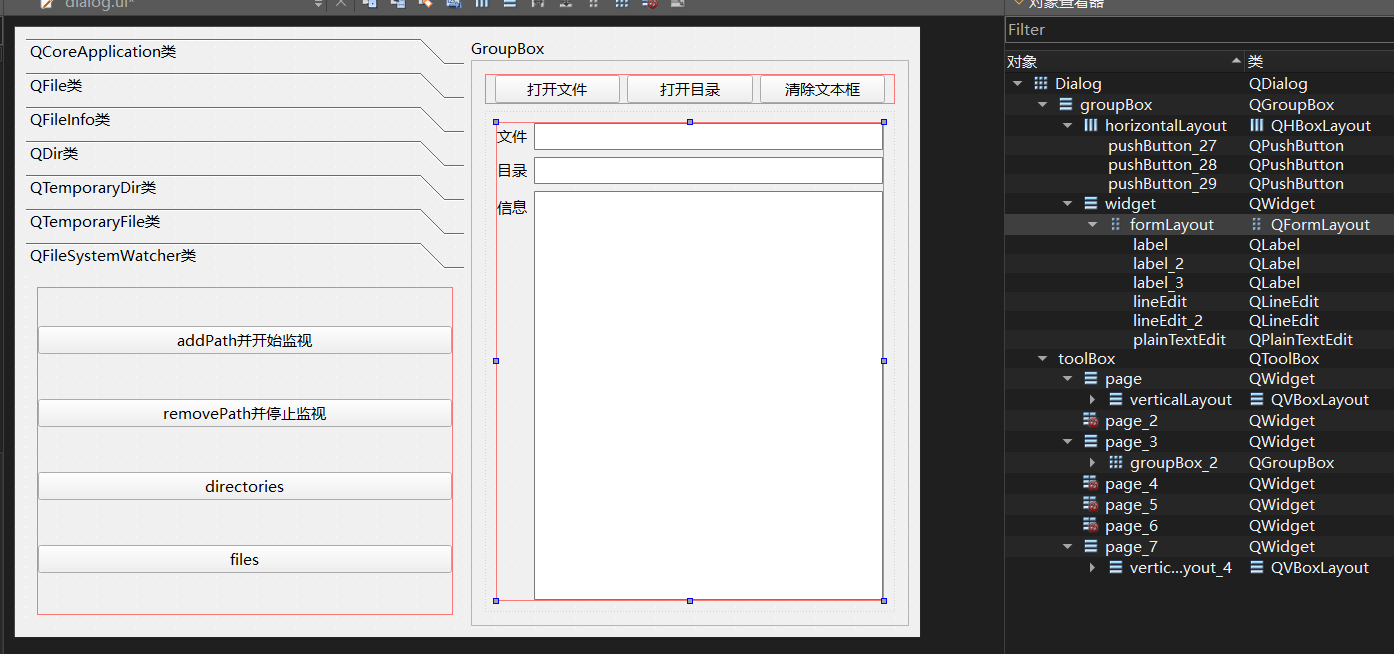Sort by the 对象 column header
Image resolution: width=1394 pixels, height=654 pixels.
[x=1124, y=61]
